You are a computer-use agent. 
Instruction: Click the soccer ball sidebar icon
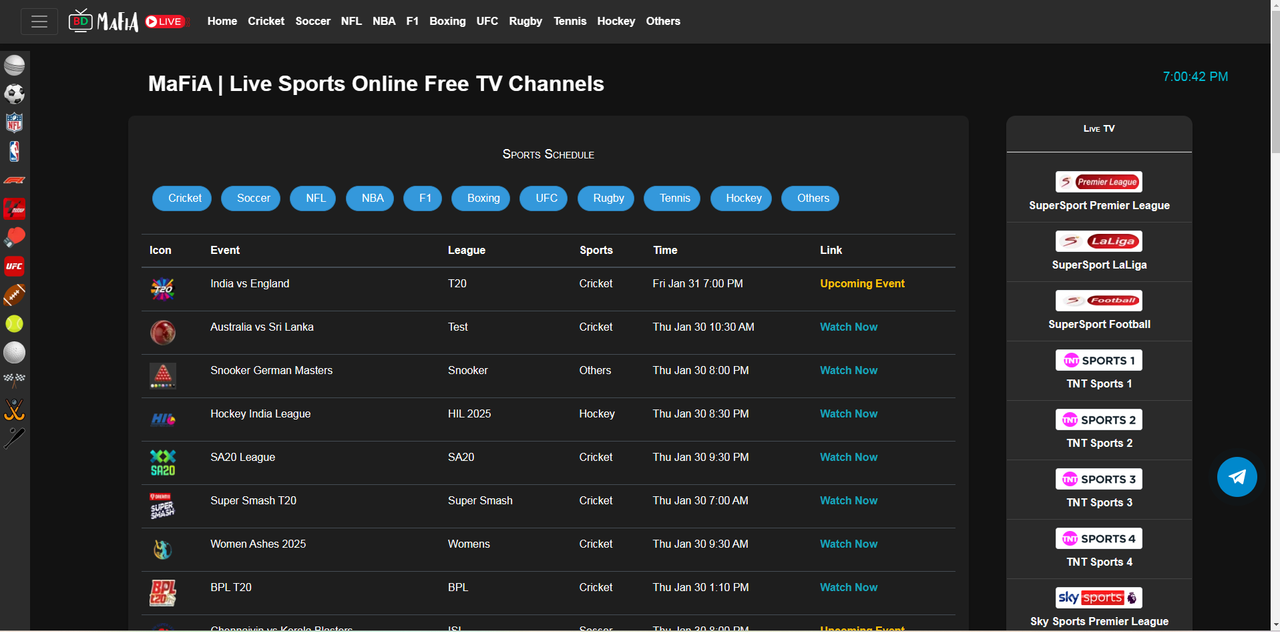point(14,94)
